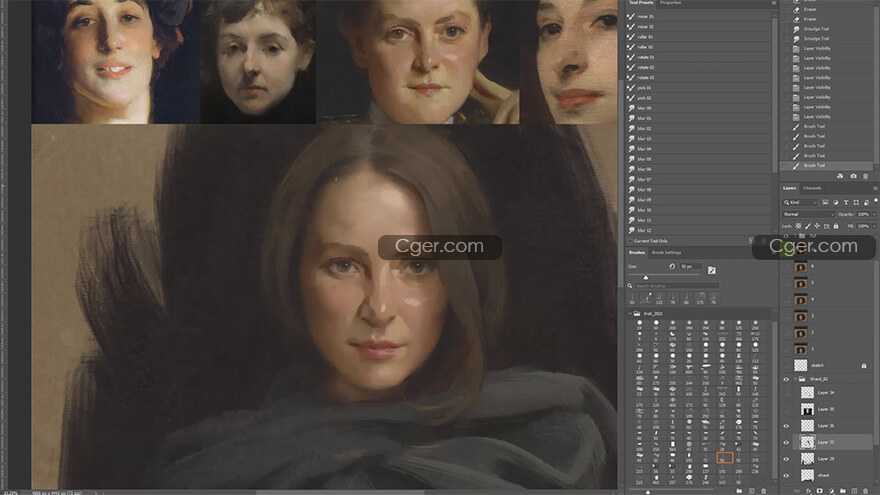
Task: Show the 'sketch' layer visibility box
Action: pyautogui.click(x=786, y=365)
